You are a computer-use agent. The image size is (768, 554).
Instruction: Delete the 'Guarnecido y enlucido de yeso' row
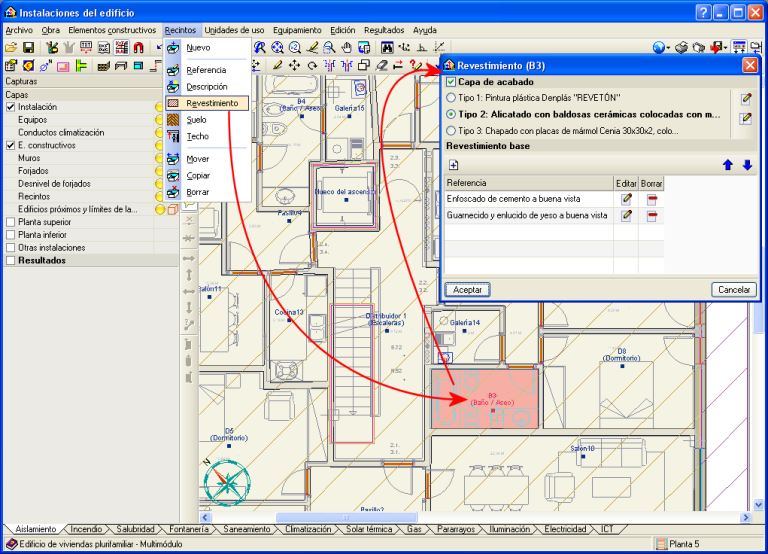[x=652, y=216]
